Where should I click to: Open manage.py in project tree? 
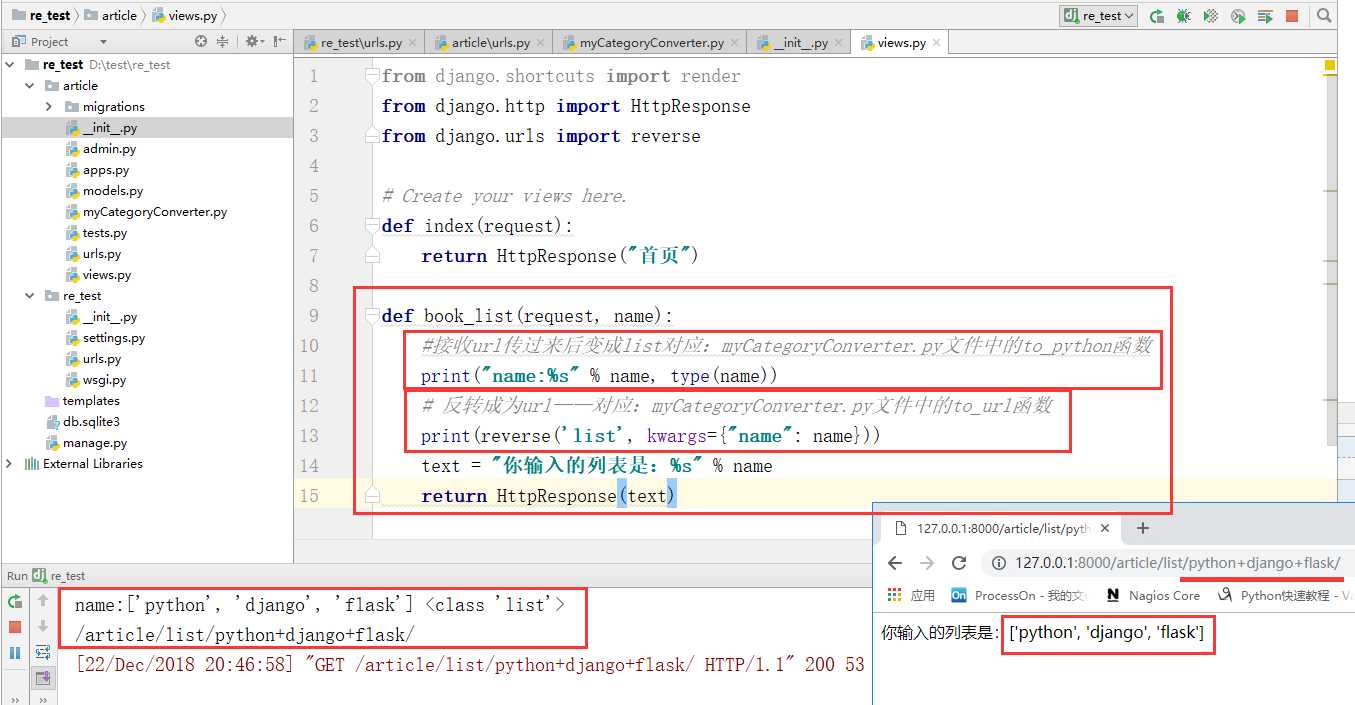pos(86,442)
